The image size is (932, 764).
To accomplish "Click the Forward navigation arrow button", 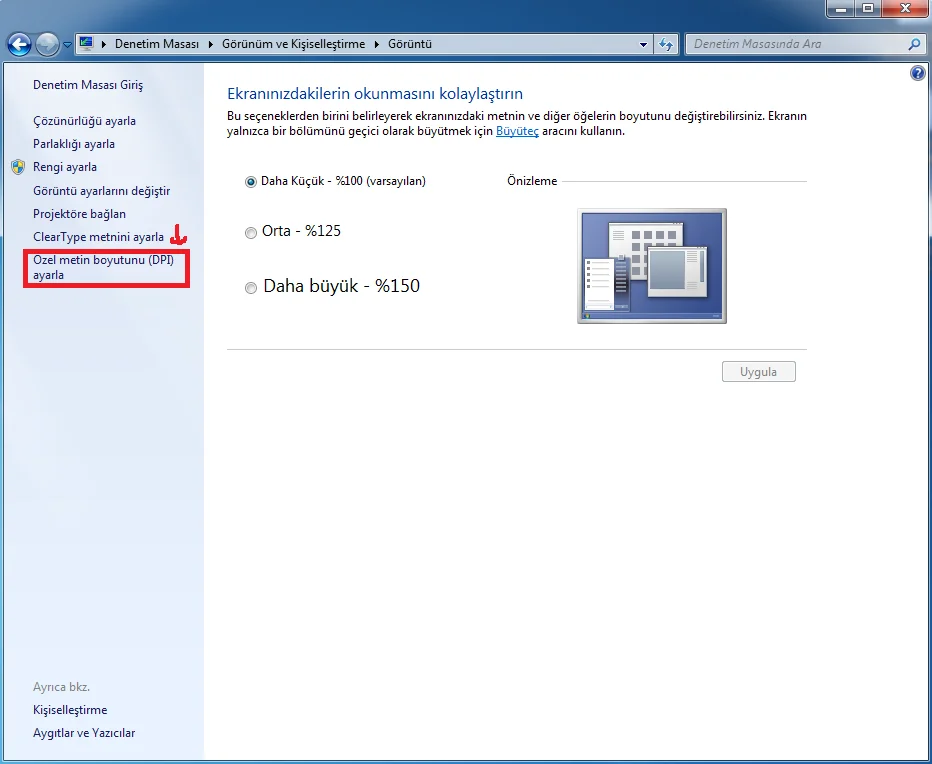I will [47, 44].
